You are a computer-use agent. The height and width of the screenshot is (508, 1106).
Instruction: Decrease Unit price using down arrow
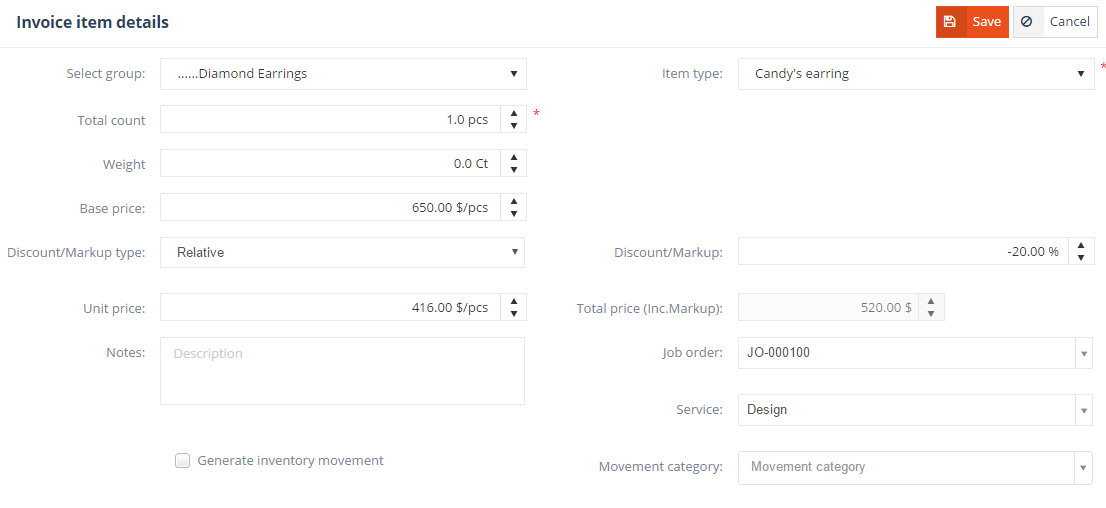513,314
